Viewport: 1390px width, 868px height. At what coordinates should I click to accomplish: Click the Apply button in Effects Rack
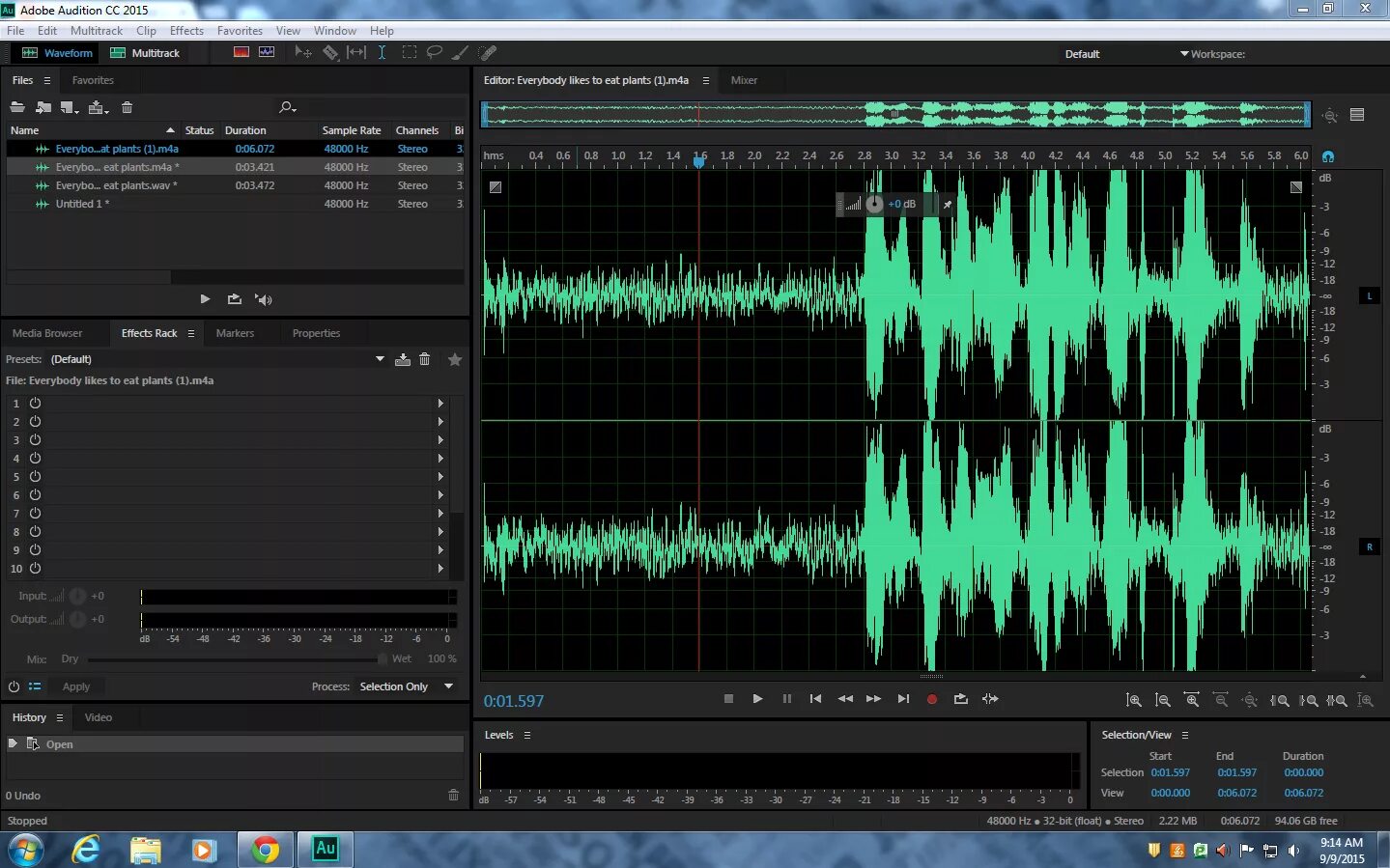[x=76, y=686]
